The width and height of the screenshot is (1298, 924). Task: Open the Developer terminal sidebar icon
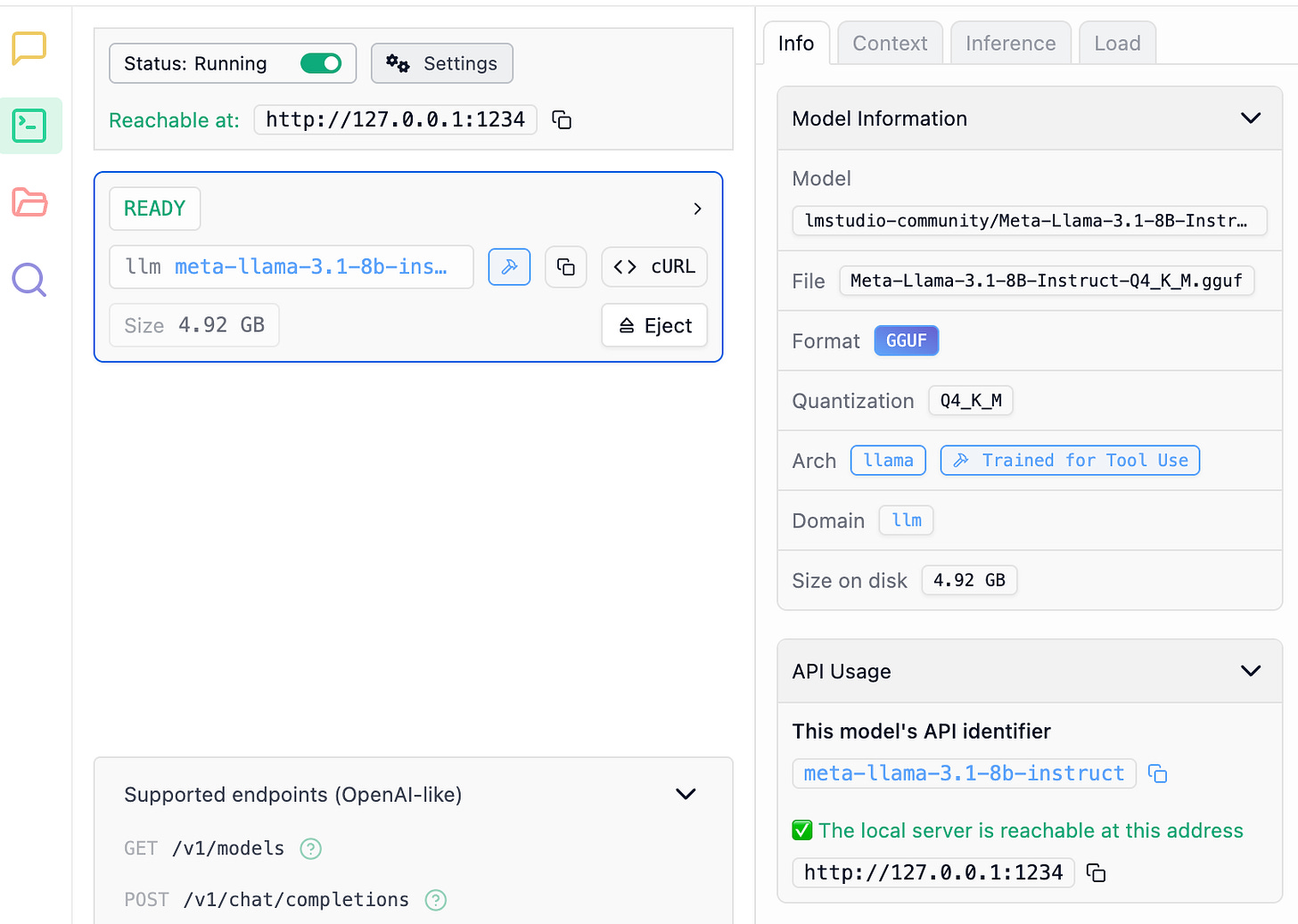point(29,126)
